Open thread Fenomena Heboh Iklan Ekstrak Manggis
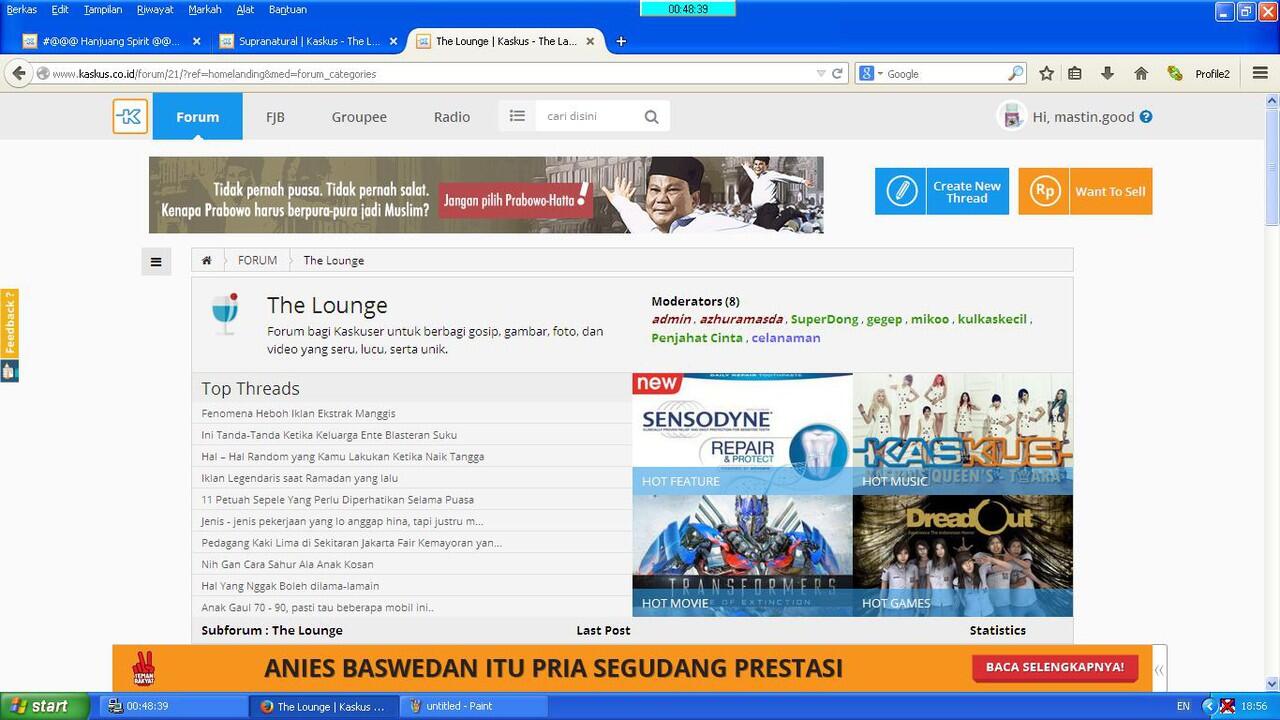The height and width of the screenshot is (720, 1280). pos(298,413)
